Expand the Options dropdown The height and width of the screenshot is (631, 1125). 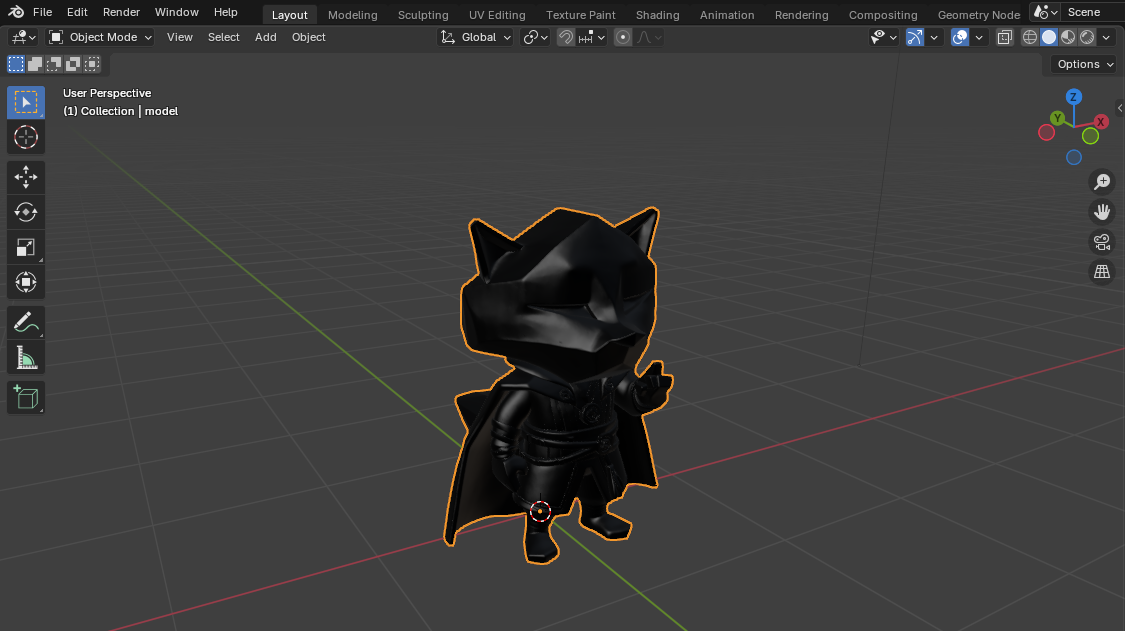[x=1084, y=64]
